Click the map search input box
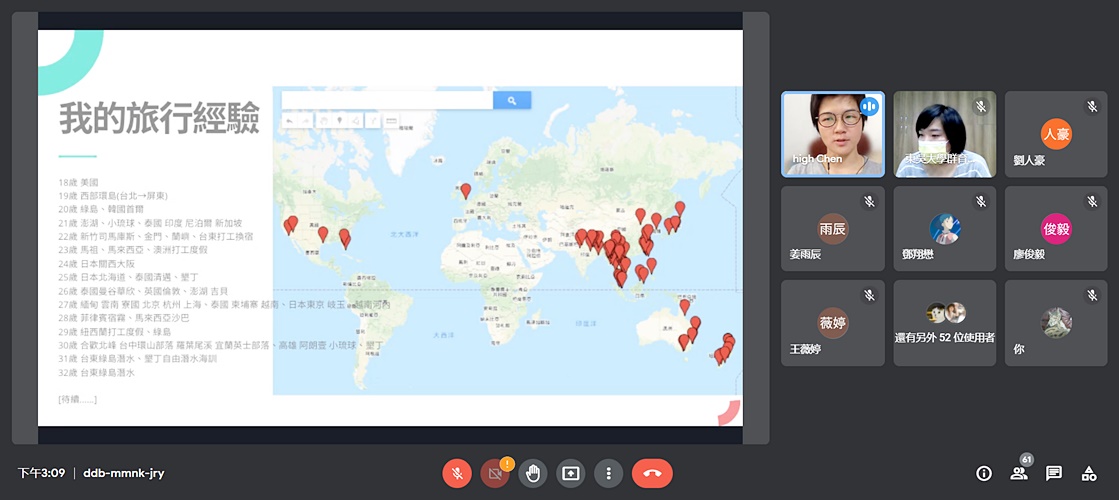 [387, 100]
